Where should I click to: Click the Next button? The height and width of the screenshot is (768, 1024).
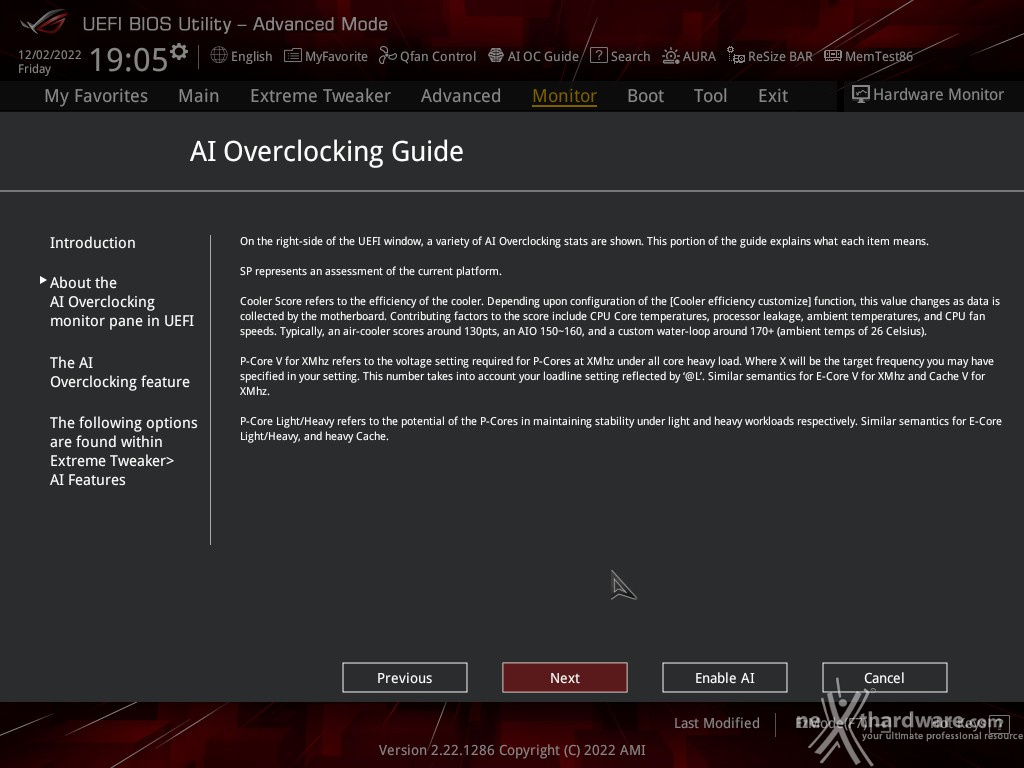[x=565, y=678]
